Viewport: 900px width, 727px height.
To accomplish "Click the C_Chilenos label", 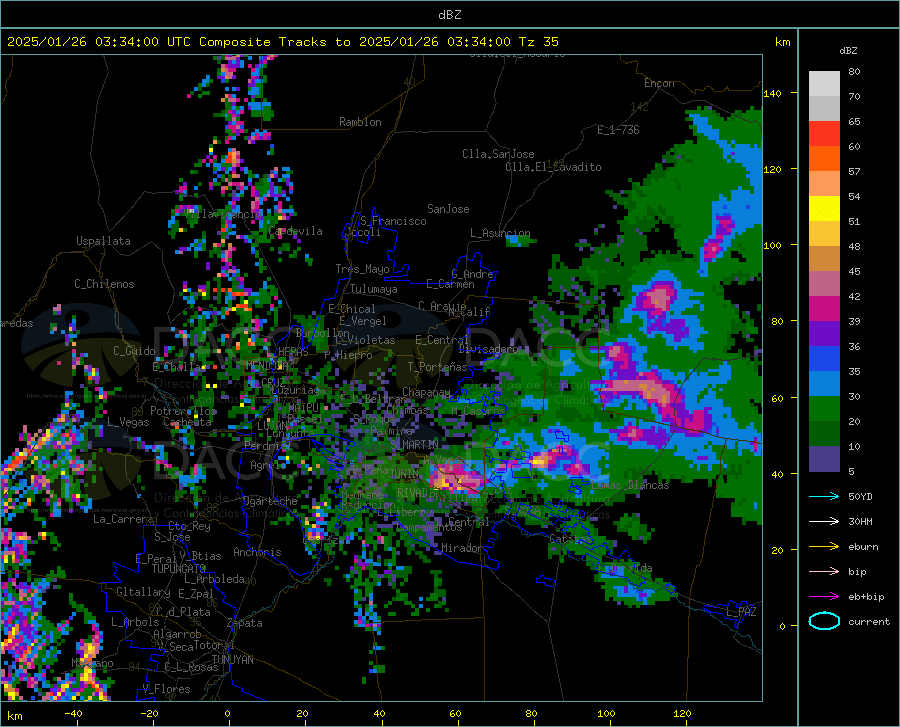I will pos(104,284).
